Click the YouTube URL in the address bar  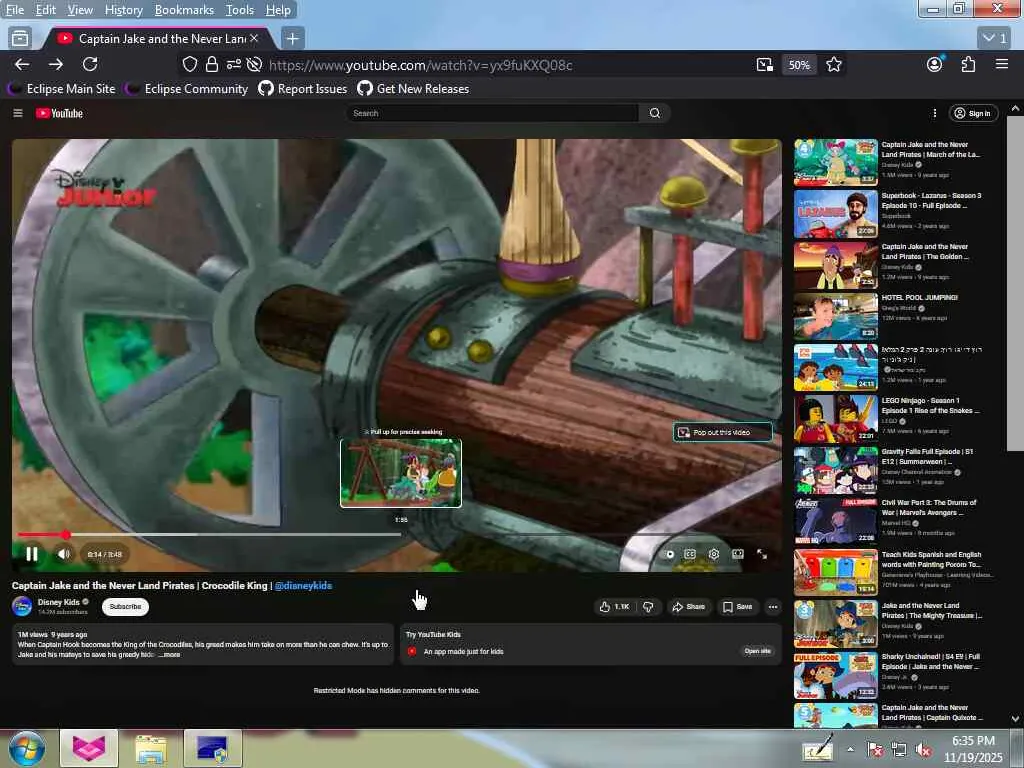421,65
